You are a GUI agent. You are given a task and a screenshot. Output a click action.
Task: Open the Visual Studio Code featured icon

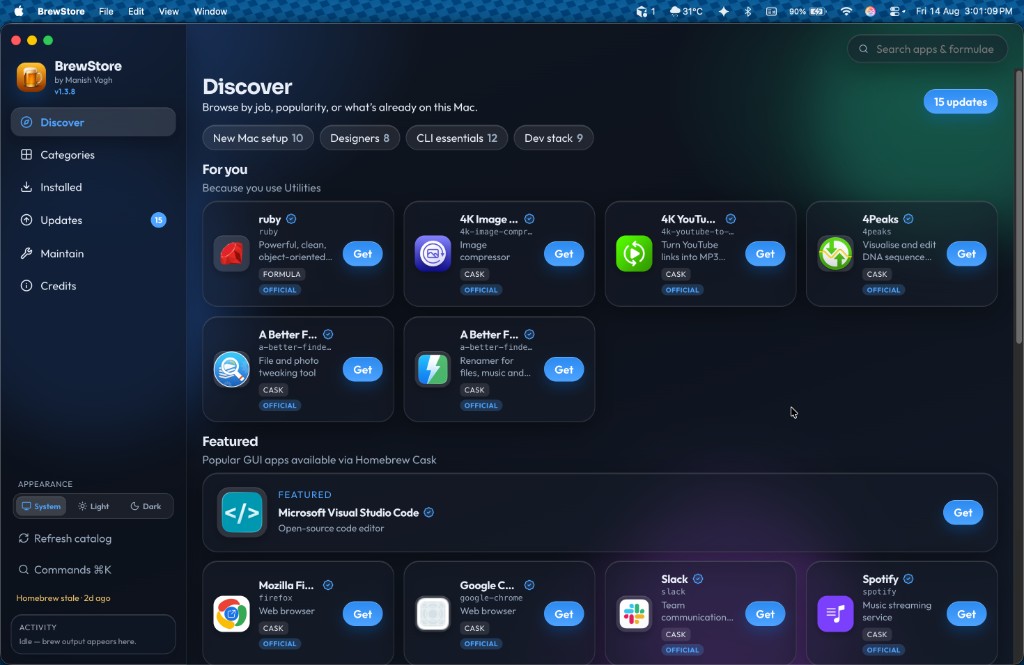(x=242, y=513)
